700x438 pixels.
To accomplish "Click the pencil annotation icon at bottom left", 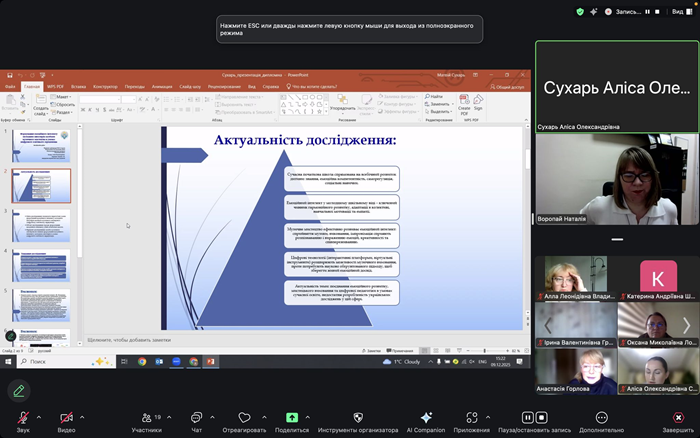I will (x=18, y=390).
